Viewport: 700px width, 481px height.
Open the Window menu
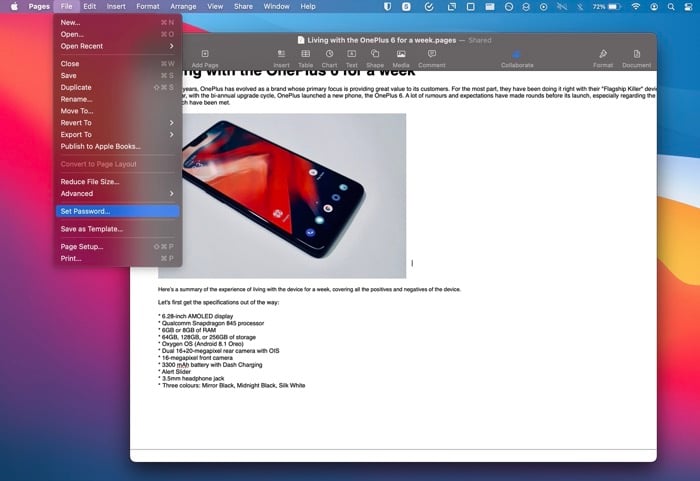pos(276,6)
